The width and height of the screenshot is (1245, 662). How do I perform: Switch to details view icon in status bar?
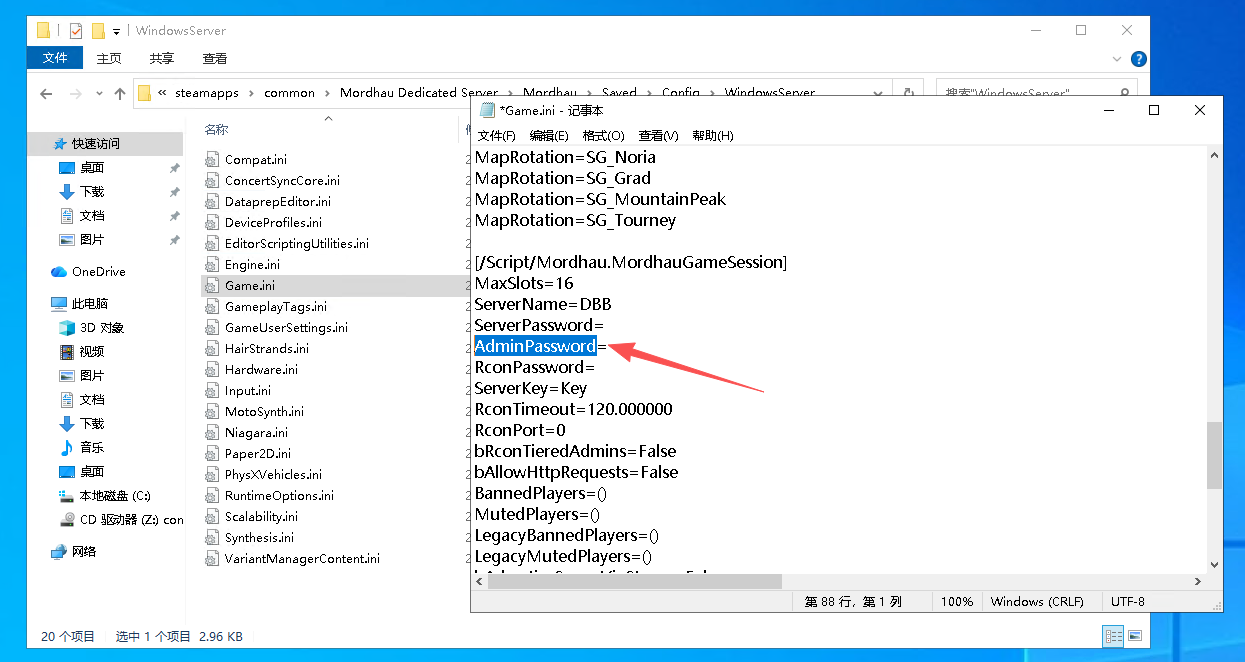pyautogui.click(x=1112, y=636)
